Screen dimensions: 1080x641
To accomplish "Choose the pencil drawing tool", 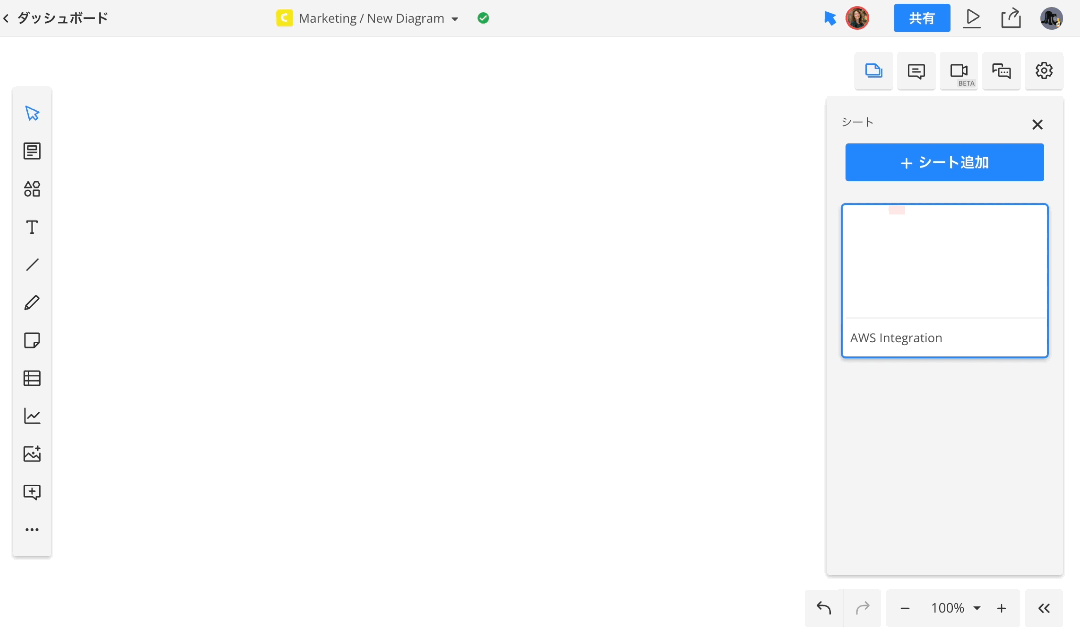I will click(x=32, y=303).
